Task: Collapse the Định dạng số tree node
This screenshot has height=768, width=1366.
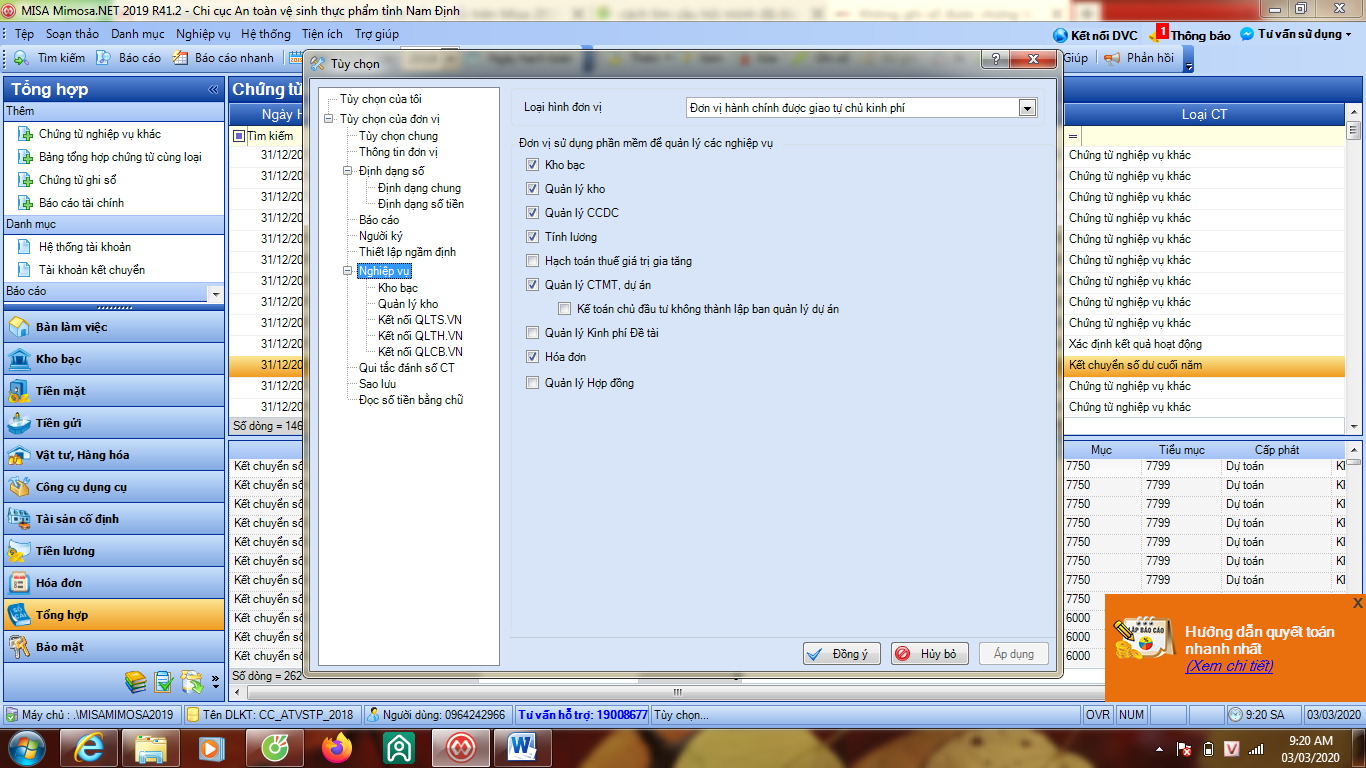Action: (347, 171)
